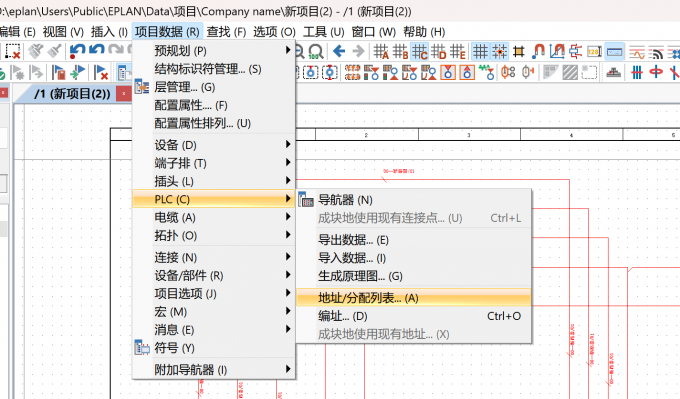Expand the 设备 (D) submenu arrow
Screen dimensions: 680x399
pyautogui.click(x=288, y=144)
